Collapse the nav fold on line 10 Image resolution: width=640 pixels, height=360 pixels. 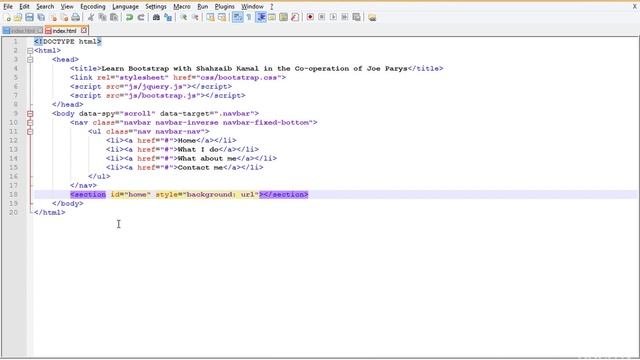click(30, 122)
